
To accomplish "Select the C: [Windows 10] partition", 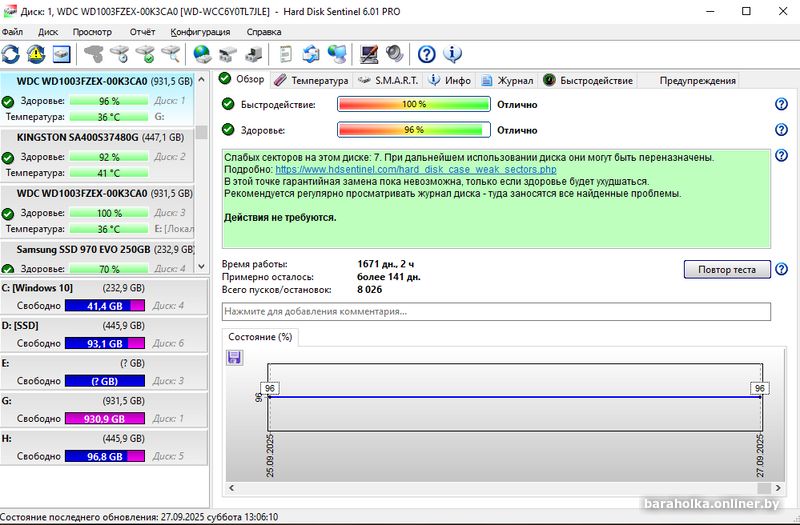I will tap(38, 288).
